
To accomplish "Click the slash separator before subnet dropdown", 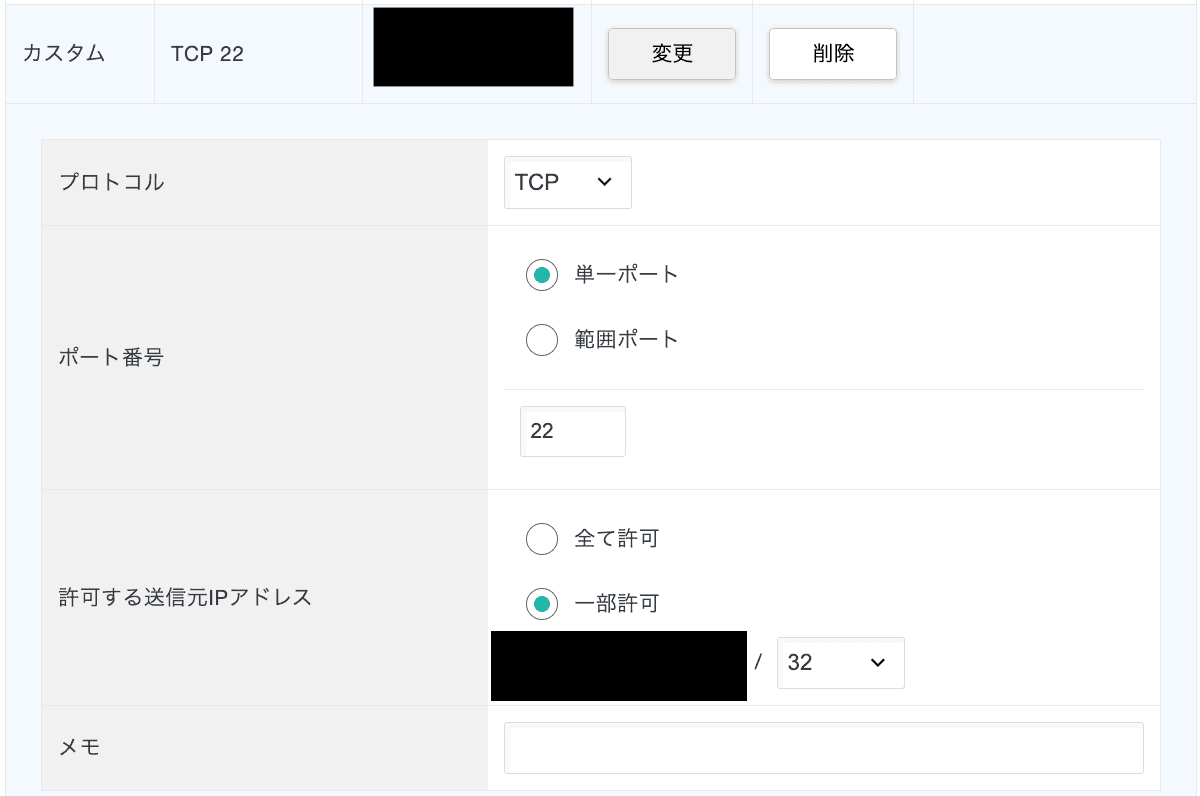I will [759, 663].
